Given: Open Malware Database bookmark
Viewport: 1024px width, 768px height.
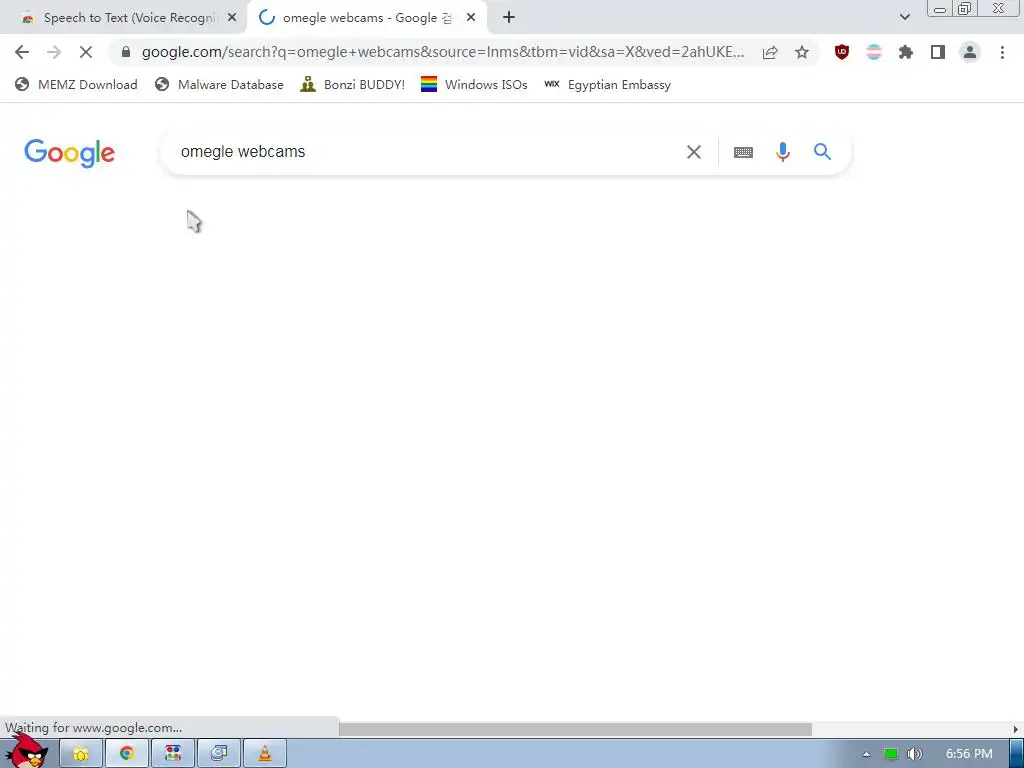Looking at the screenshot, I should (x=219, y=84).
